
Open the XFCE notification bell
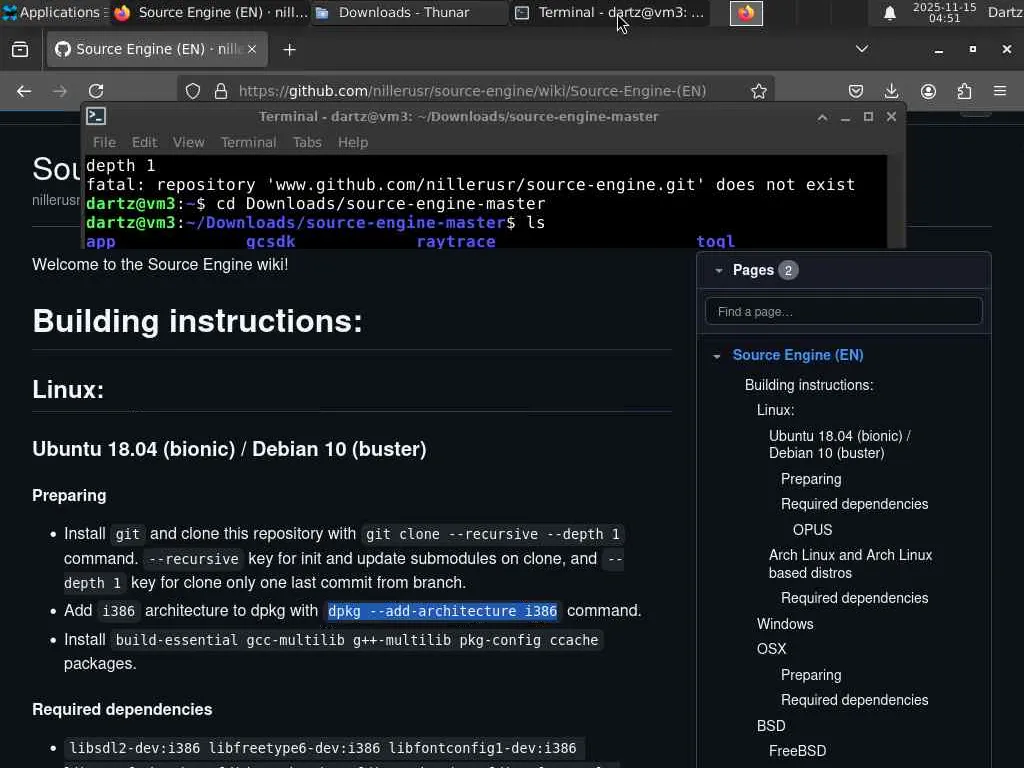889,13
